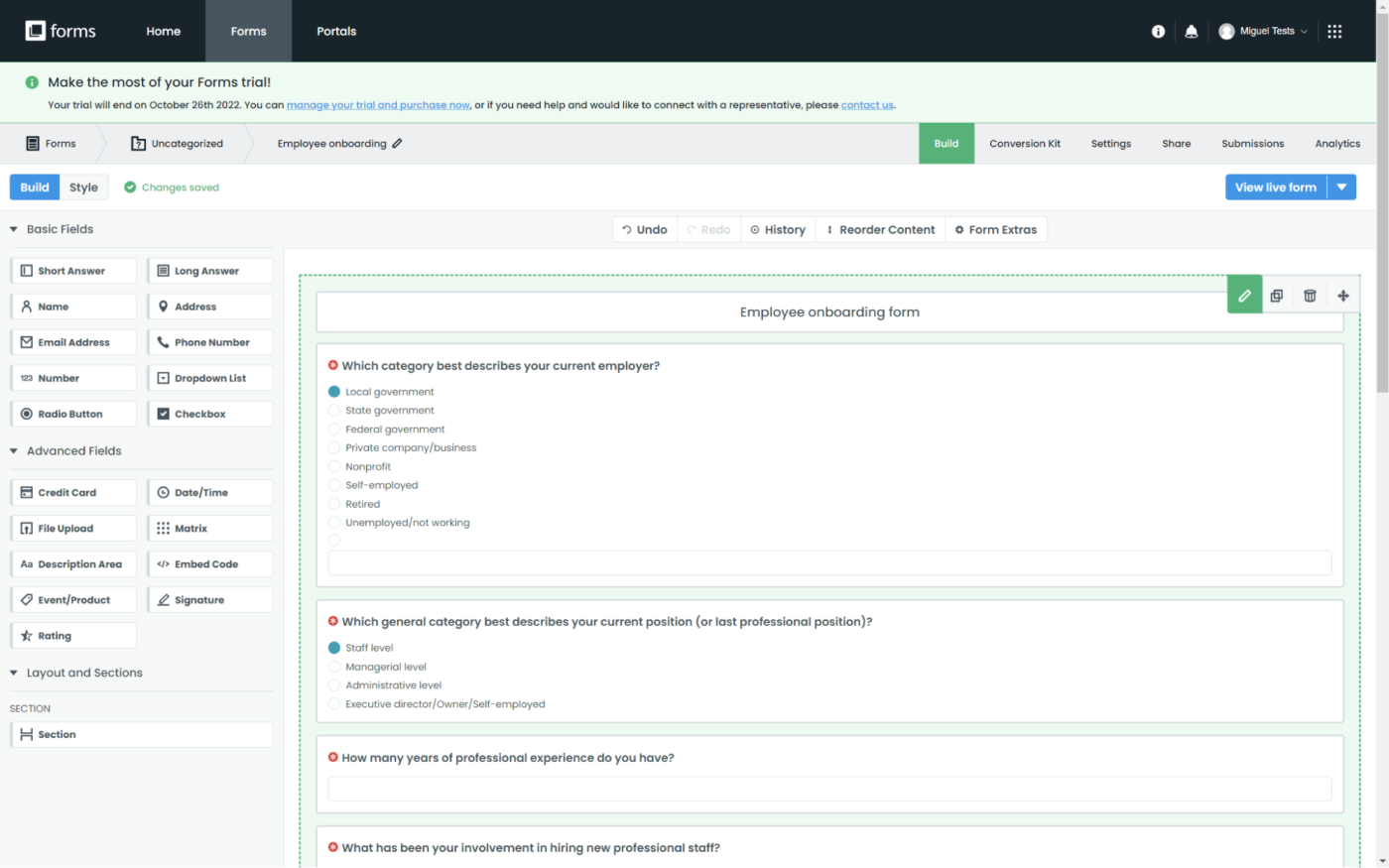Collapse the Advanced Fields section

pyautogui.click(x=14, y=451)
